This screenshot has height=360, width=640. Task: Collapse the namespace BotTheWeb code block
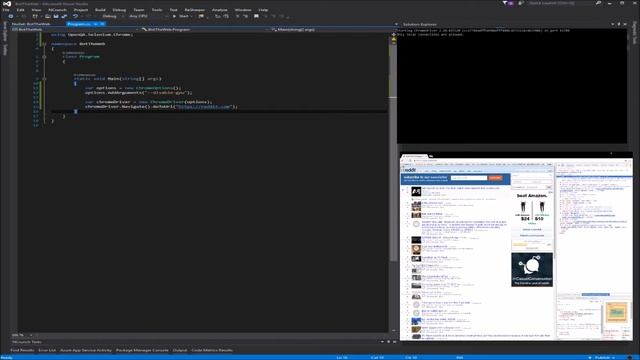(x=44, y=44)
